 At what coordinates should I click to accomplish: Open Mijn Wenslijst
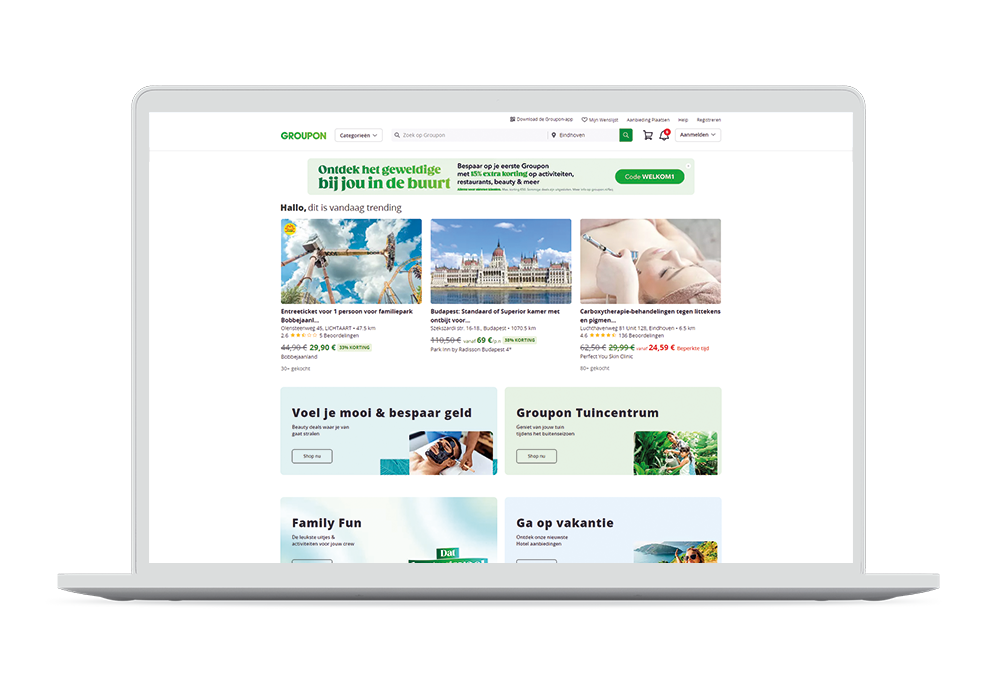pyautogui.click(x=603, y=120)
